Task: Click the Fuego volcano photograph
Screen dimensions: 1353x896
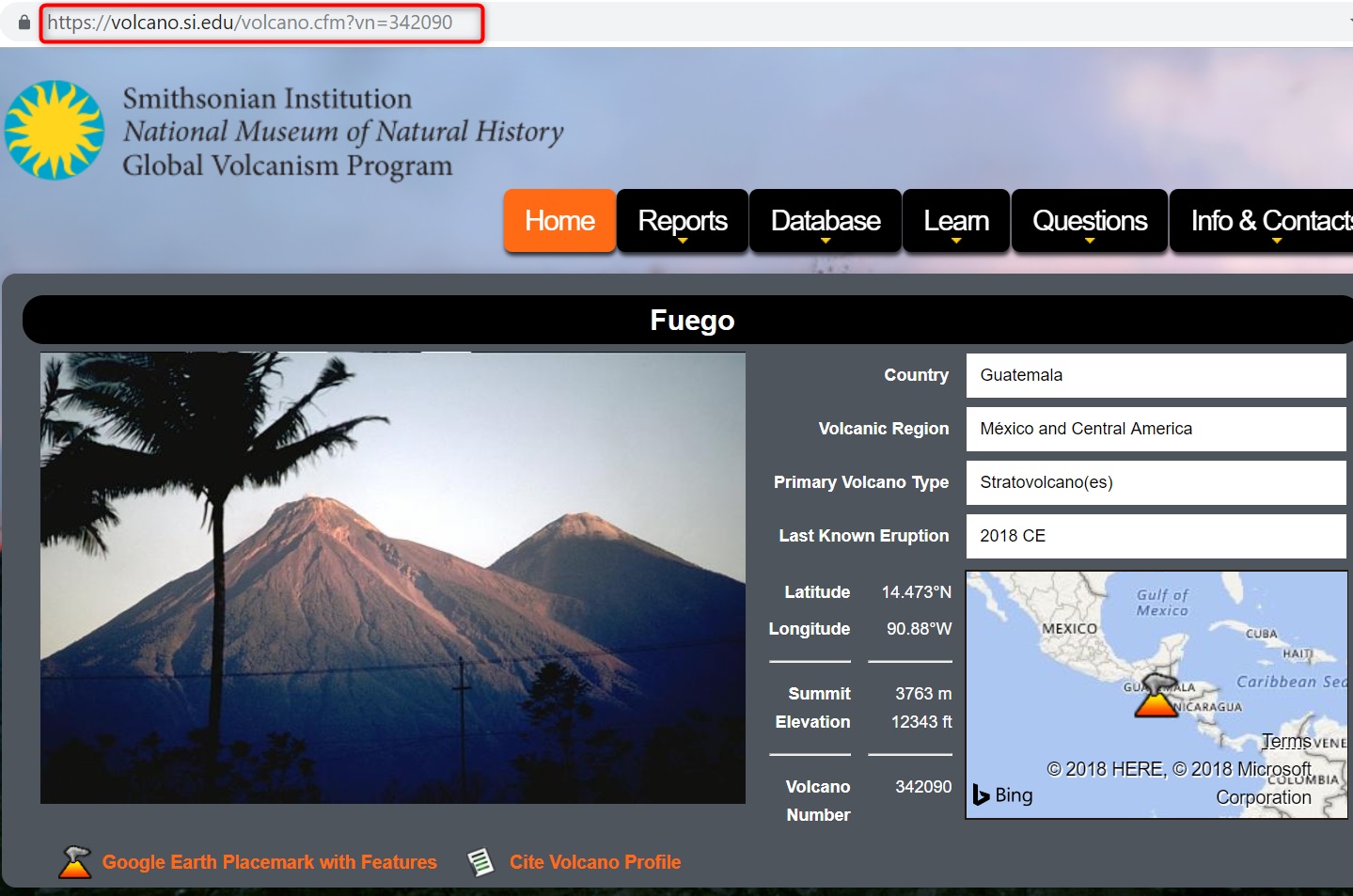Action: tap(392, 577)
